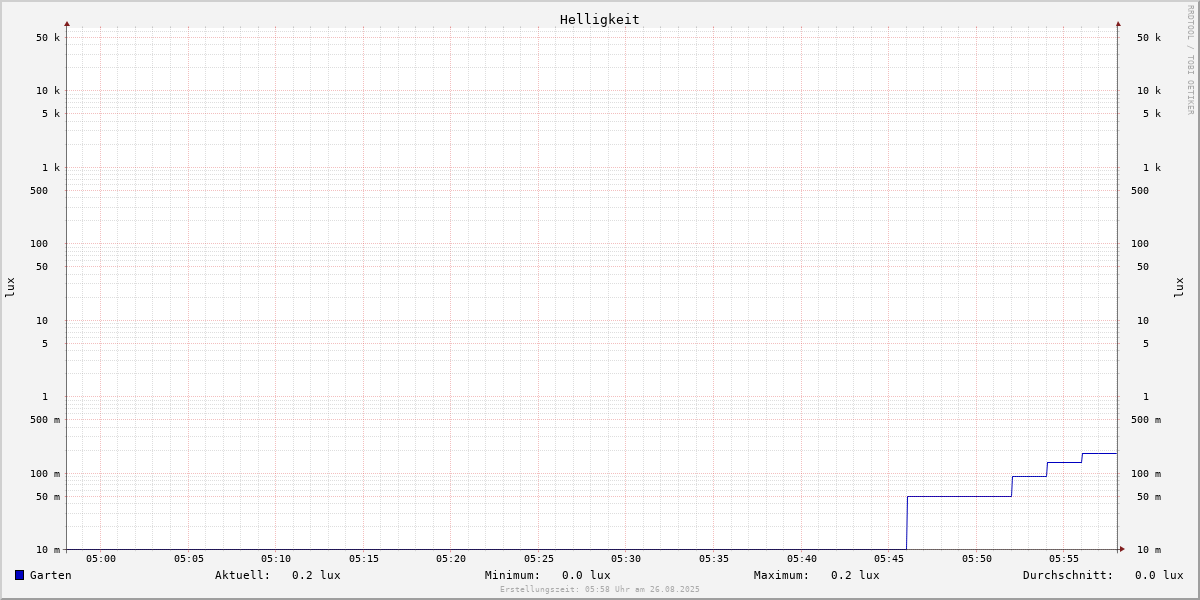This screenshot has width=1200, height=600.
Task: Click the Durchschnitt: 0.0 lux value
Action: 1103,575
